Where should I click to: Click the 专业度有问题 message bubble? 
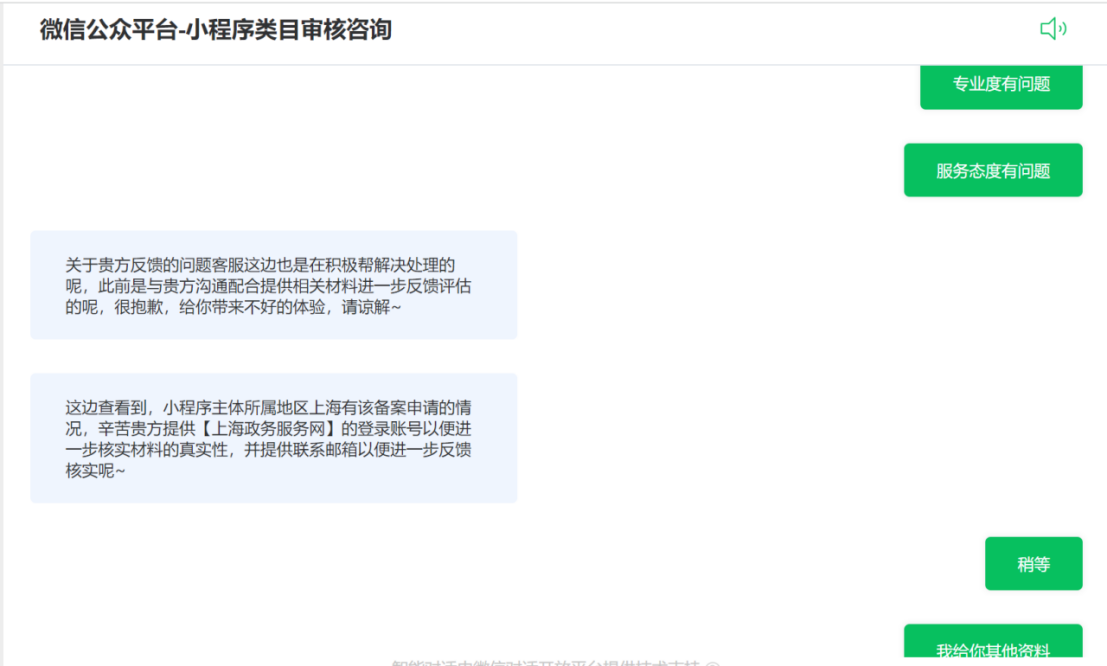tap(1001, 86)
